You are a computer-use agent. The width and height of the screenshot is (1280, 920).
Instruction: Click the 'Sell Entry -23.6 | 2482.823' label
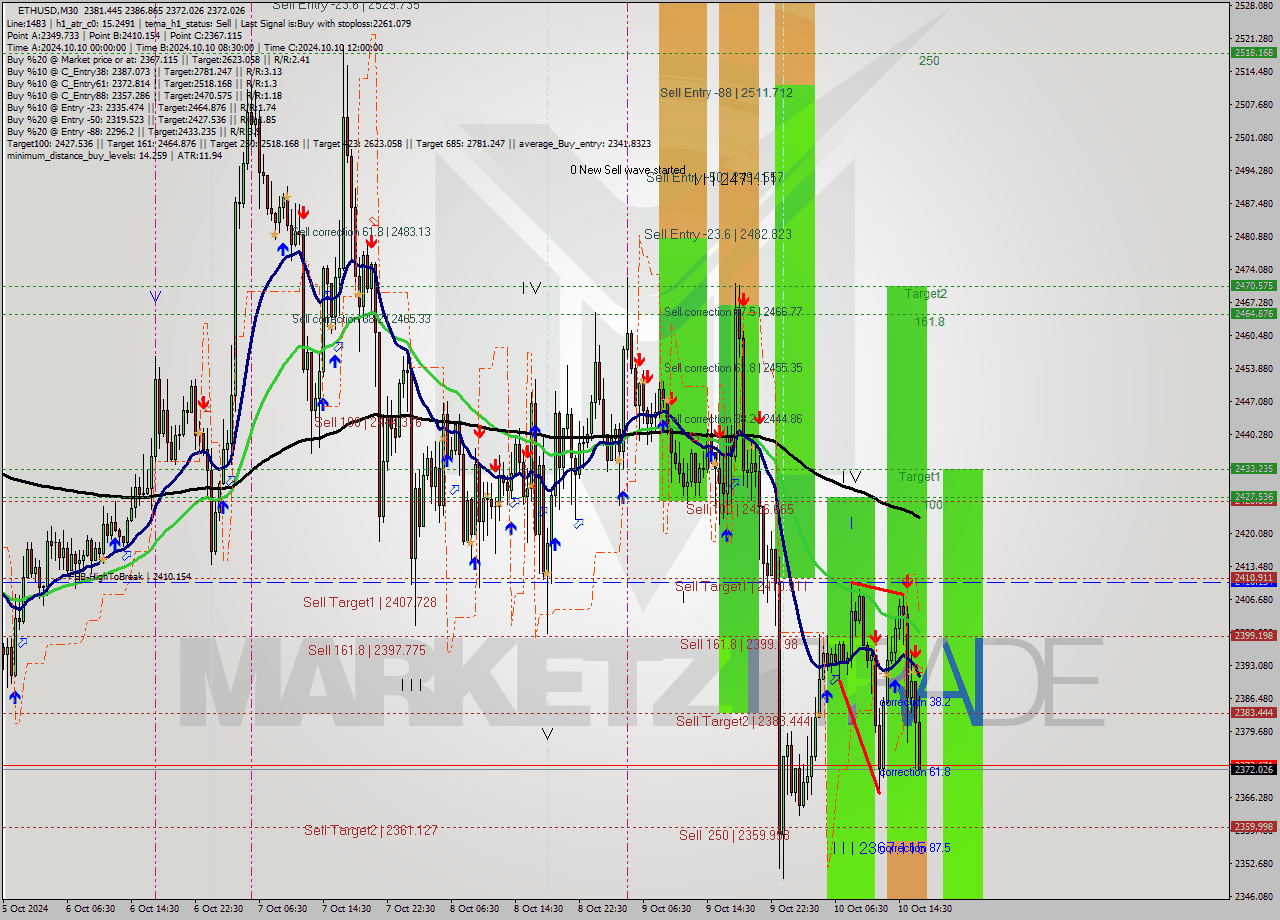718,234
